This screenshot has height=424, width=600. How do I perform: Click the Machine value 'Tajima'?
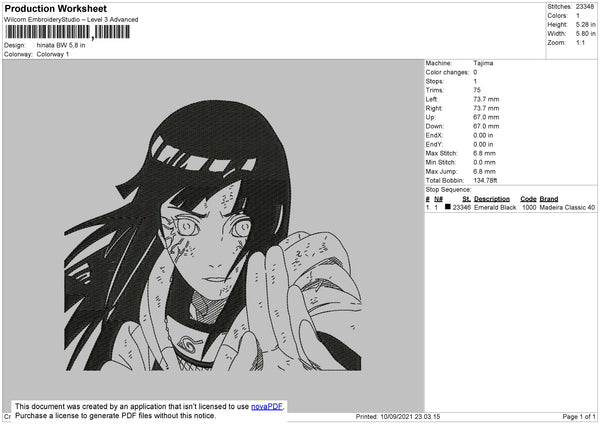(483, 63)
